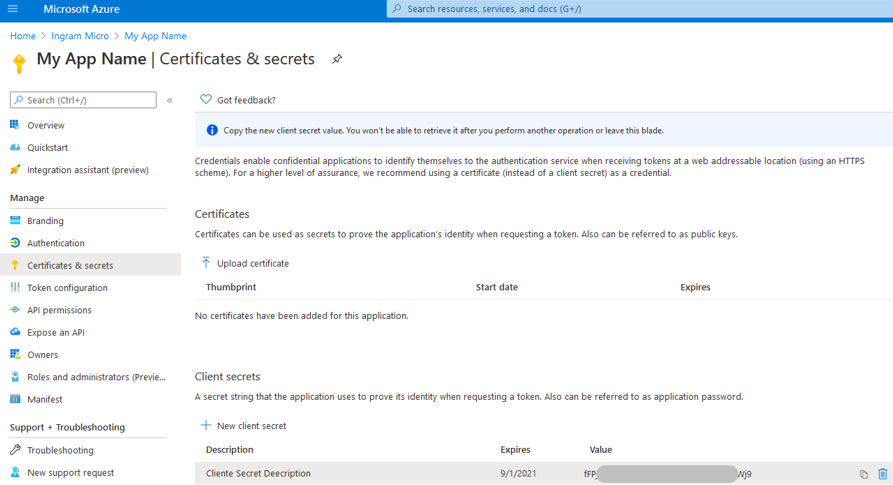Click the Start date column header
893x485 pixels.
tap(497, 287)
